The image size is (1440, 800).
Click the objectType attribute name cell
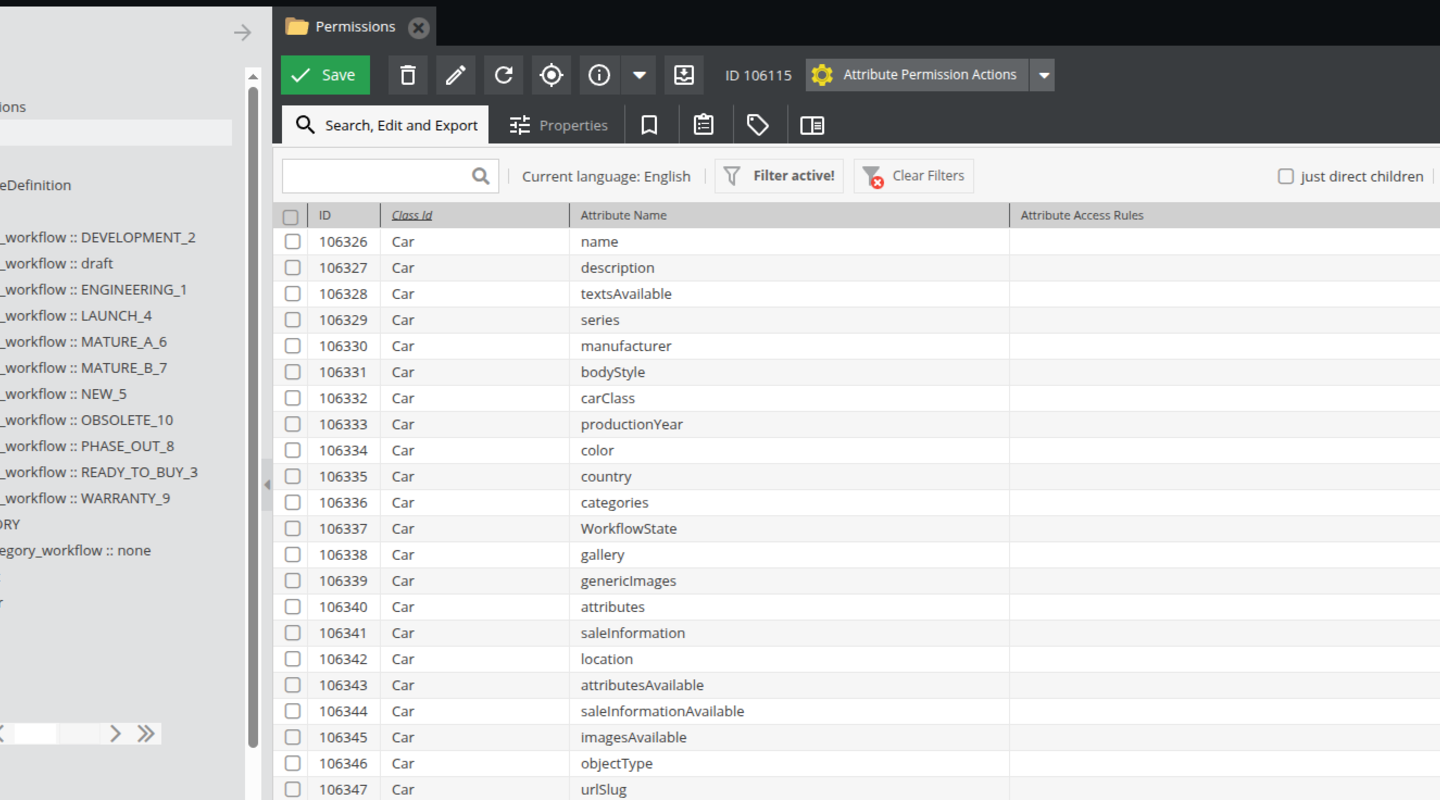coord(789,763)
